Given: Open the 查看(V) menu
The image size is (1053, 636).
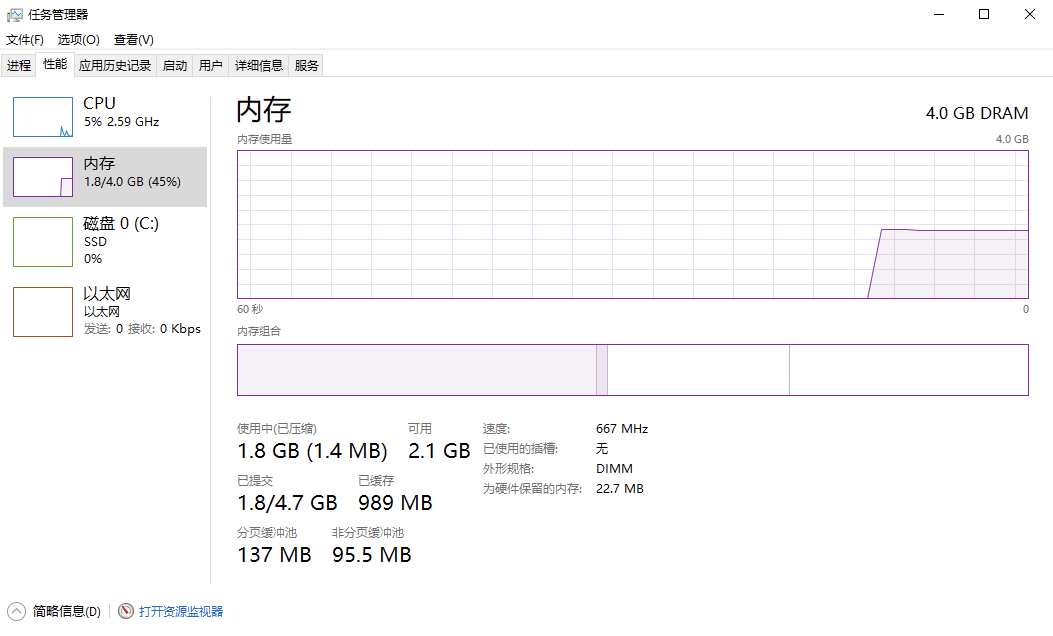Looking at the screenshot, I should [134, 40].
